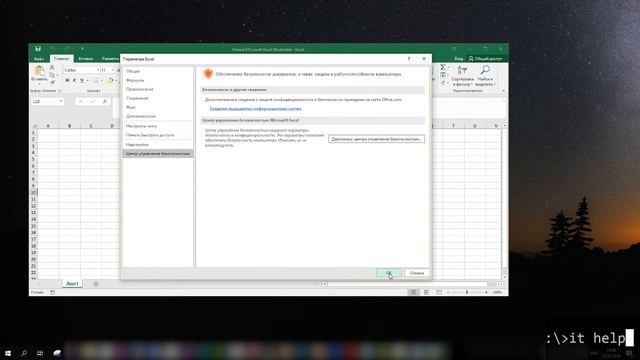Open the Font size dropdown
The width and height of the screenshot is (640, 360).
pyautogui.click(x=113, y=70)
